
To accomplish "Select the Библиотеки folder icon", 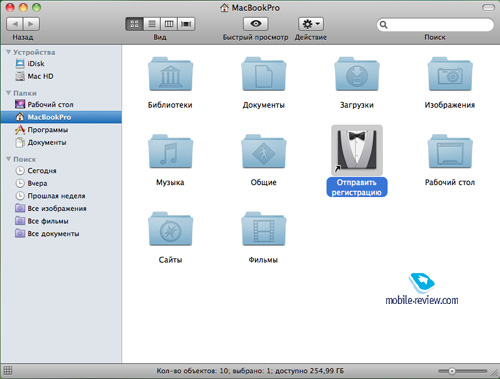I will 170,74.
